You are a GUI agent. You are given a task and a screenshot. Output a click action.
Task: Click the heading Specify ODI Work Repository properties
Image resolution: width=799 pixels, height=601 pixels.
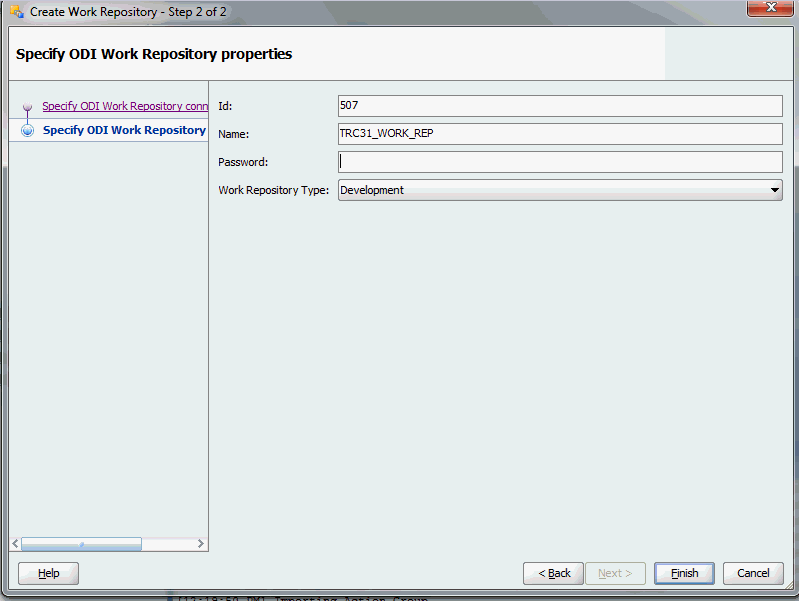[154, 54]
